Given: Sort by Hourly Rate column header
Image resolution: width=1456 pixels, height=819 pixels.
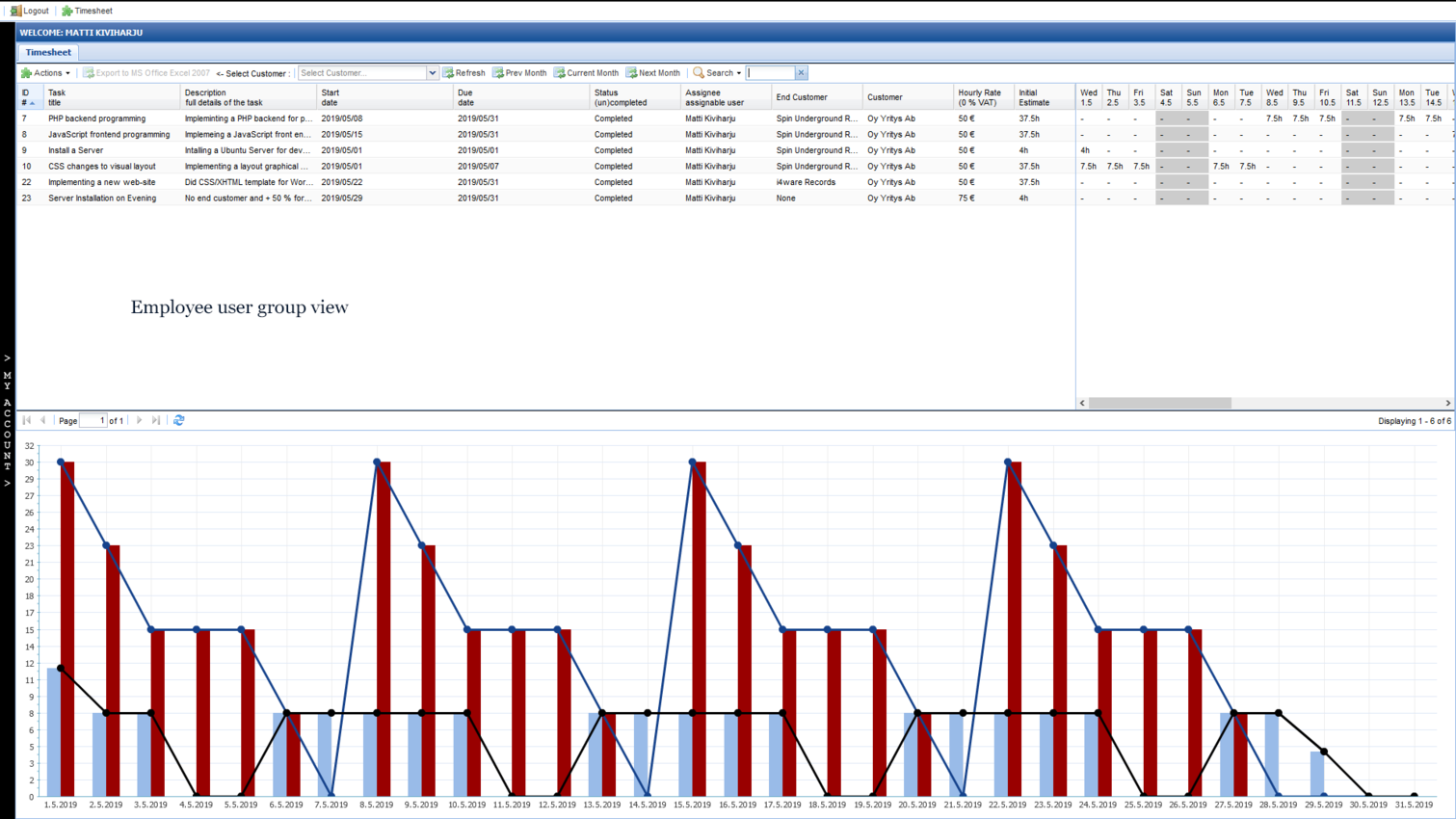Looking at the screenshot, I should point(979,97).
